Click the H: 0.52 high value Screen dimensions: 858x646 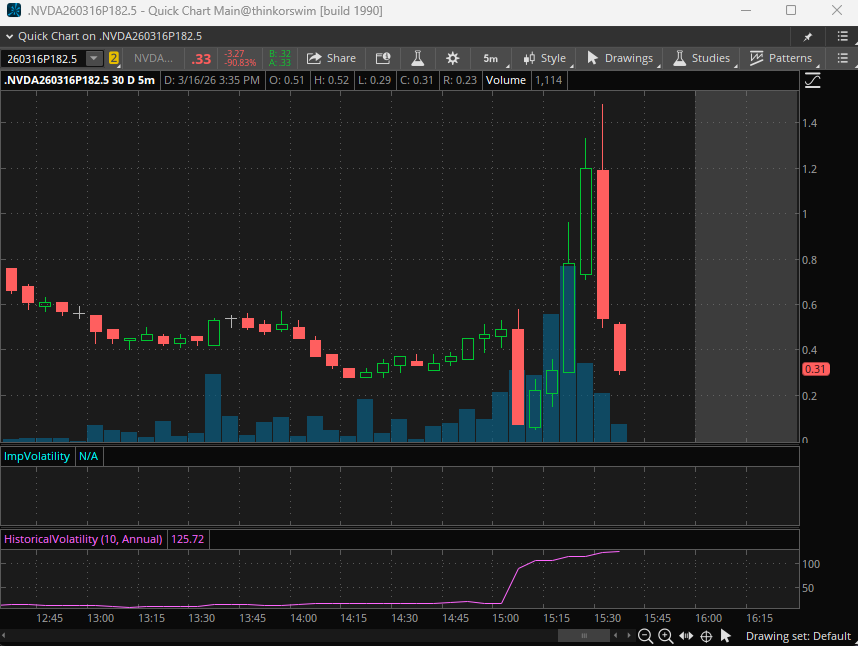(331, 80)
